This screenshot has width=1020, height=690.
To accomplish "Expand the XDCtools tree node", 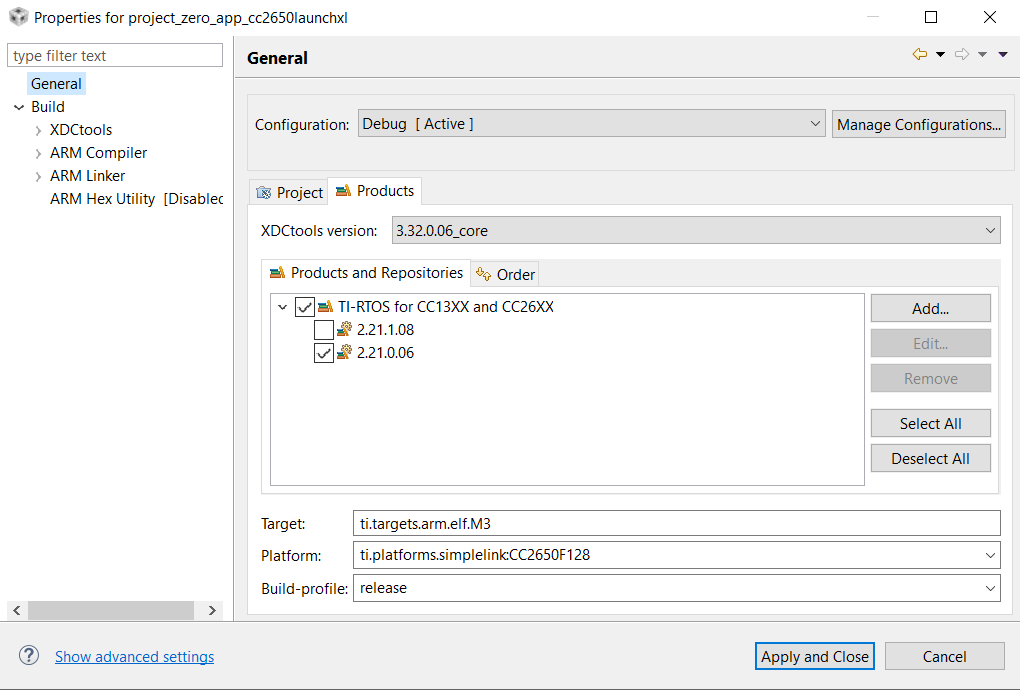I will click(x=38, y=130).
